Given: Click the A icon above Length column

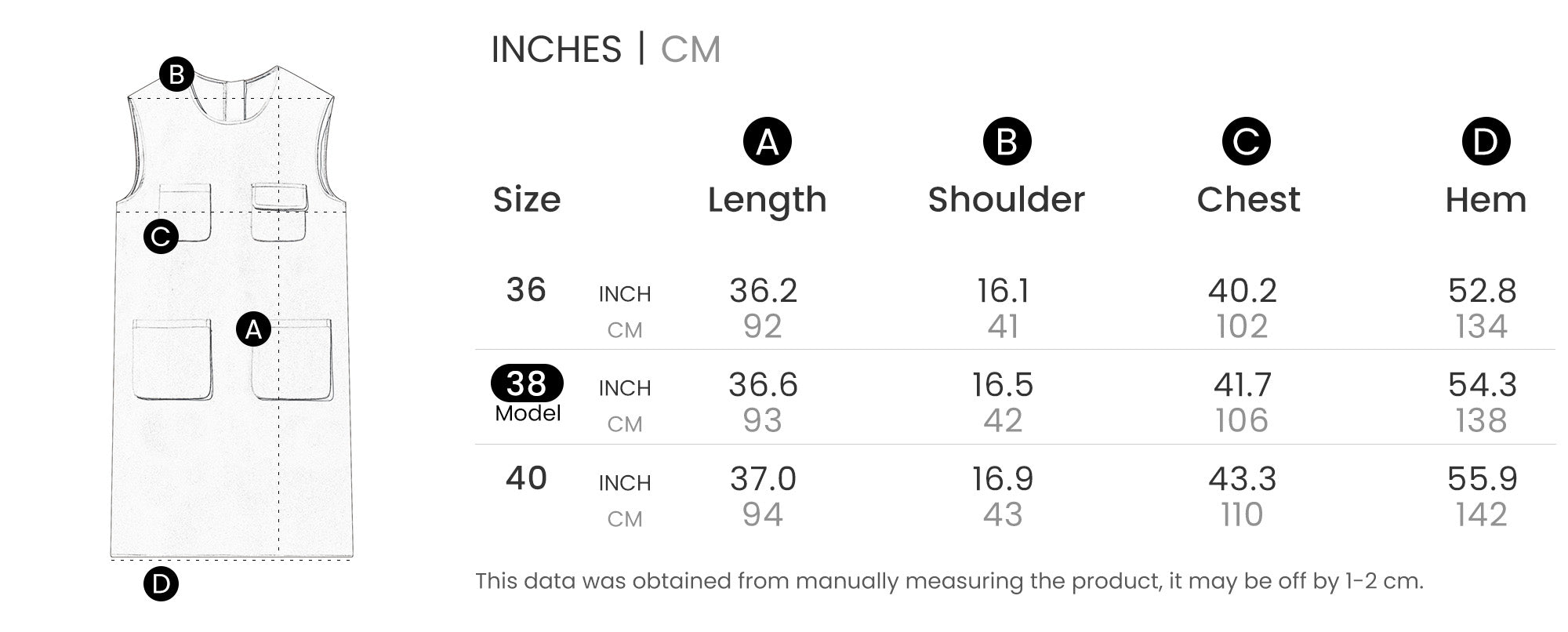Looking at the screenshot, I should tap(767, 142).
